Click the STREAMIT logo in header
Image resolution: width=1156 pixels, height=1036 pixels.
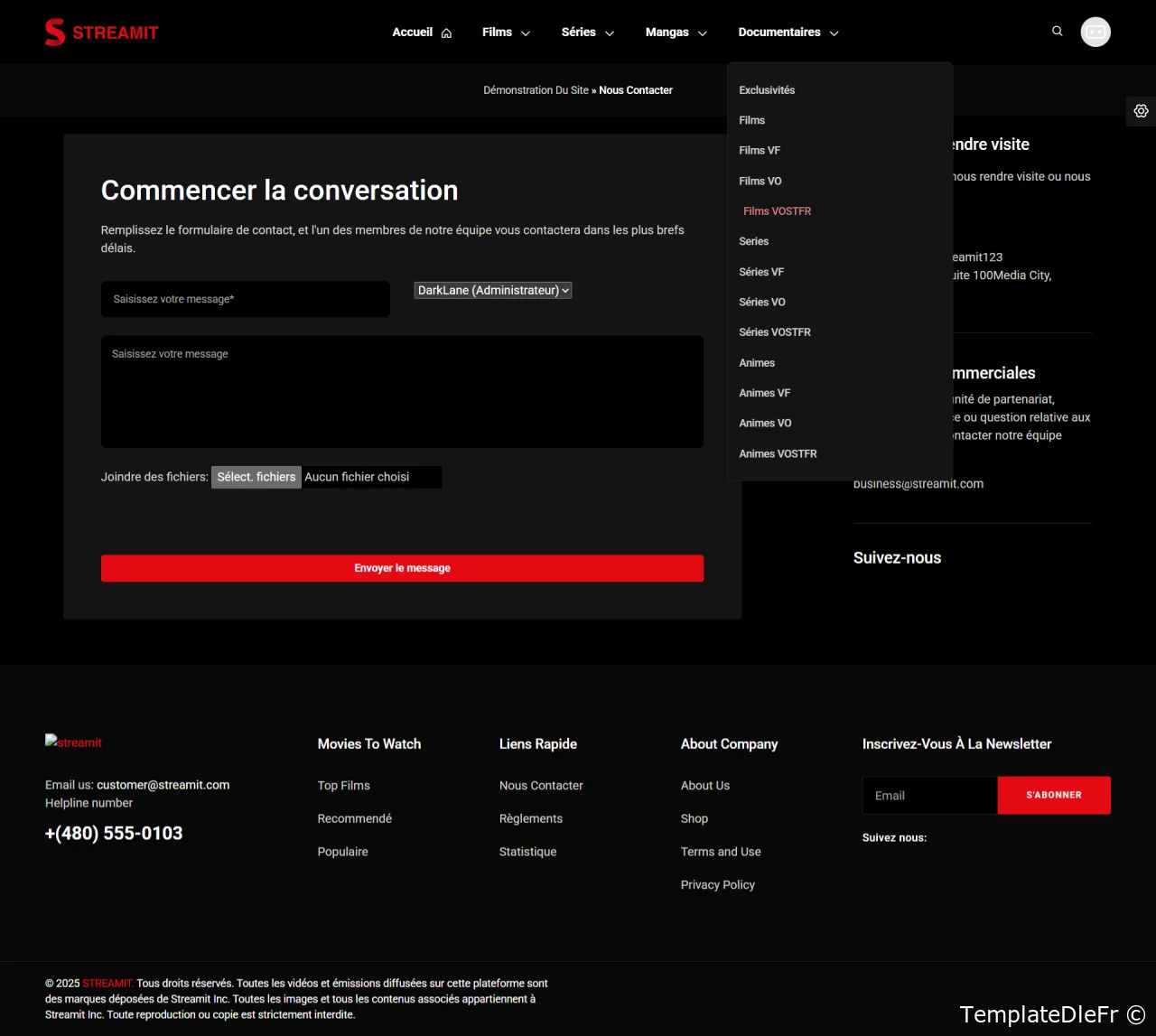[x=101, y=33]
